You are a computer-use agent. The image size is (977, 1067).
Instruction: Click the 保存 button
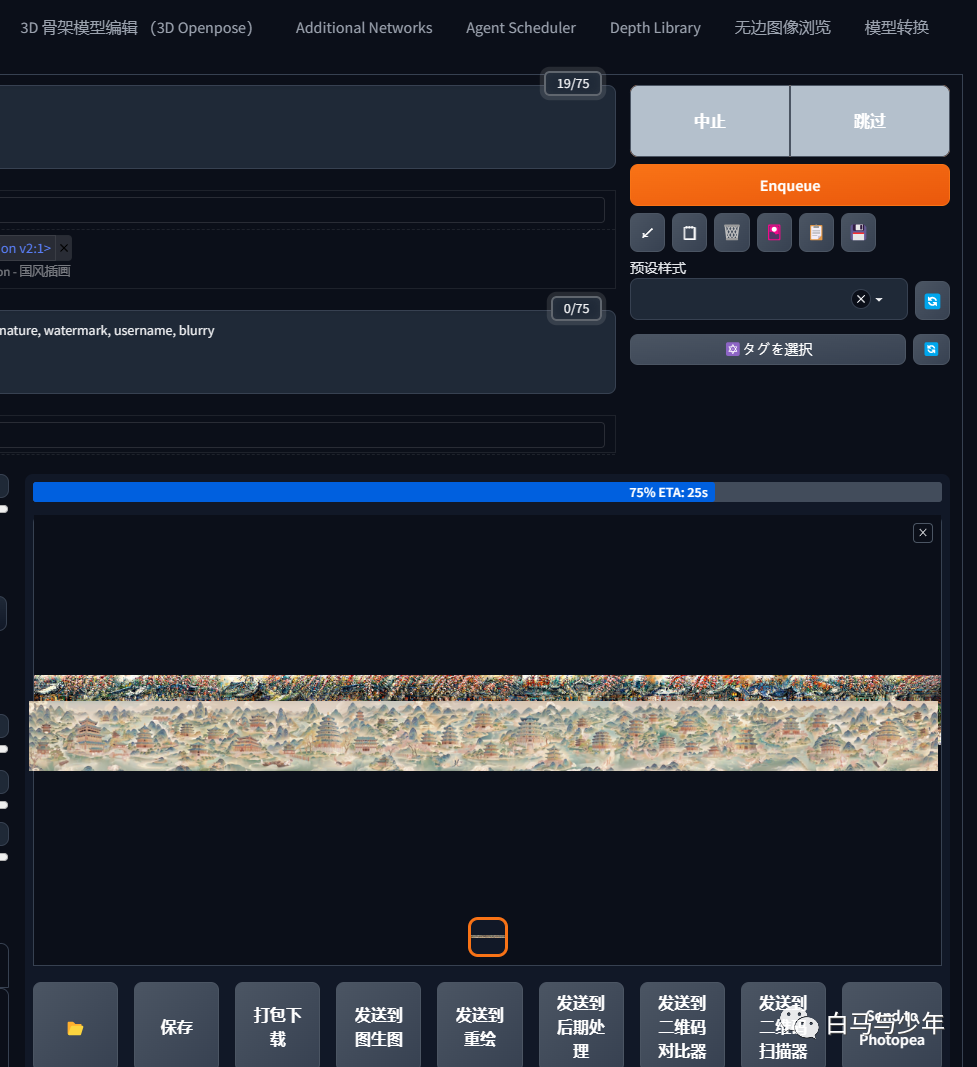[x=176, y=1027]
